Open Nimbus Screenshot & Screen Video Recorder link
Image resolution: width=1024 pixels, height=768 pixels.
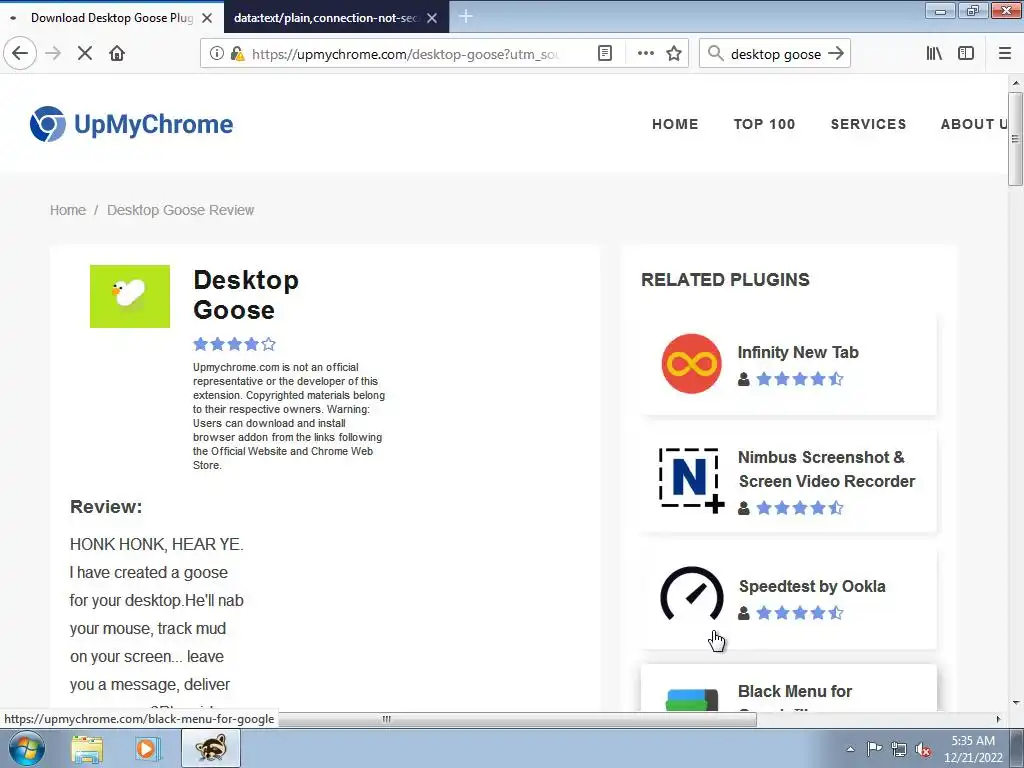pyautogui.click(x=826, y=469)
